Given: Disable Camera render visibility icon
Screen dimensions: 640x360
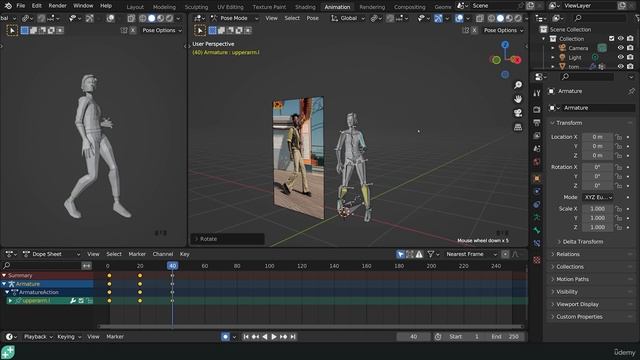Looking at the screenshot, I should pos(630,48).
